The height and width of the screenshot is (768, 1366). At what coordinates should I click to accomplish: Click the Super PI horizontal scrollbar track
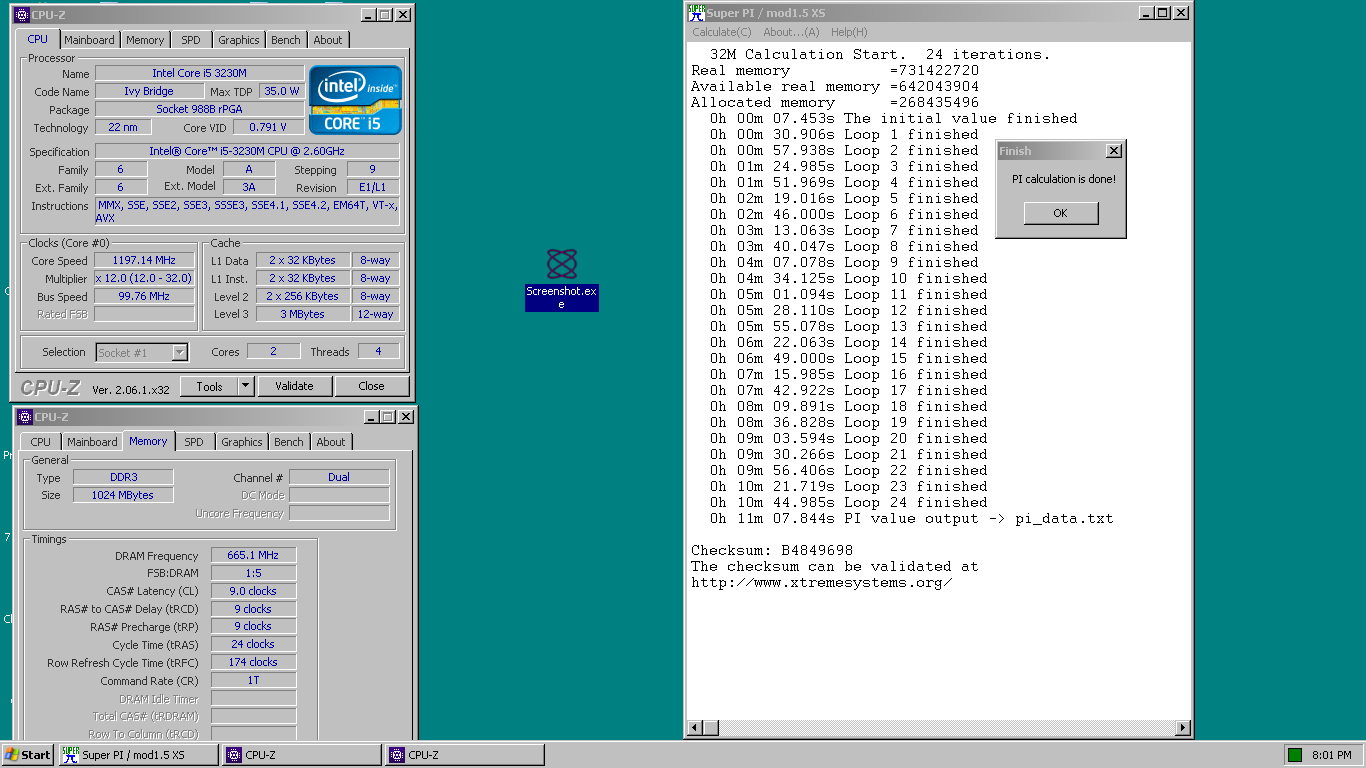click(x=939, y=728)
